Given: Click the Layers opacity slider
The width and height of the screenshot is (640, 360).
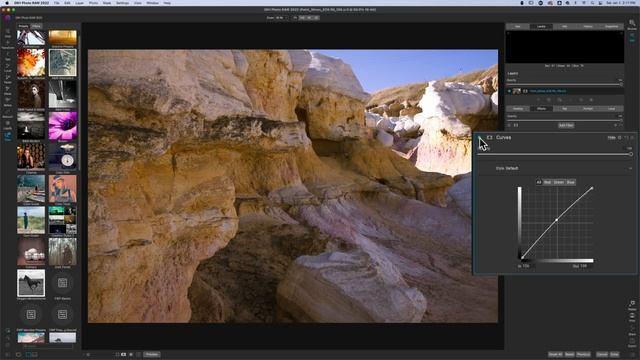Looking at the screenshot, I should (x=565, y=84).
